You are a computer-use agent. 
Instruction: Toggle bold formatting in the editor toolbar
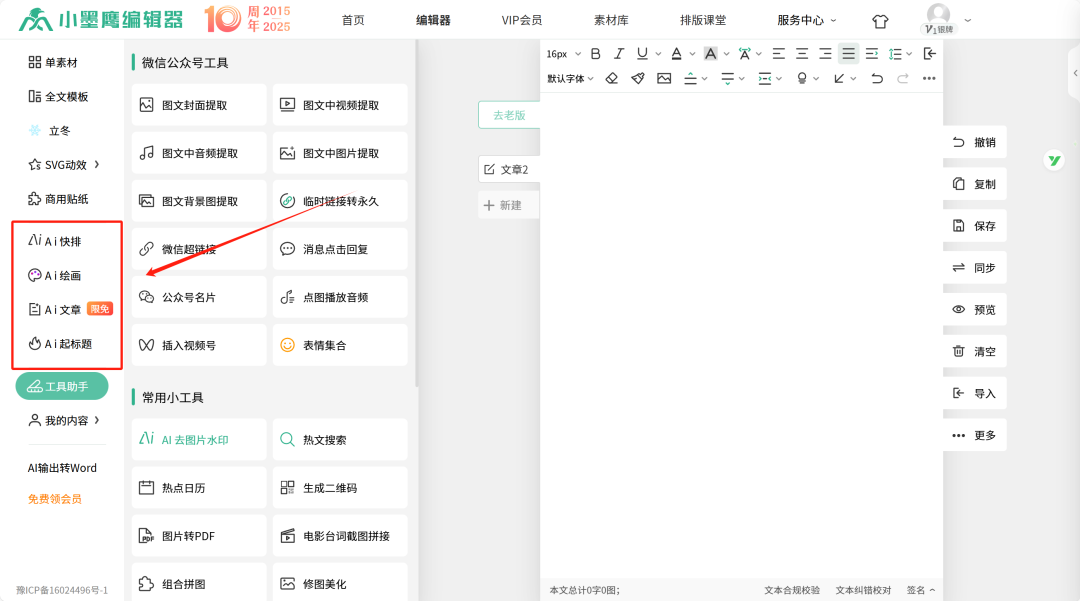(x=596, y=54)
